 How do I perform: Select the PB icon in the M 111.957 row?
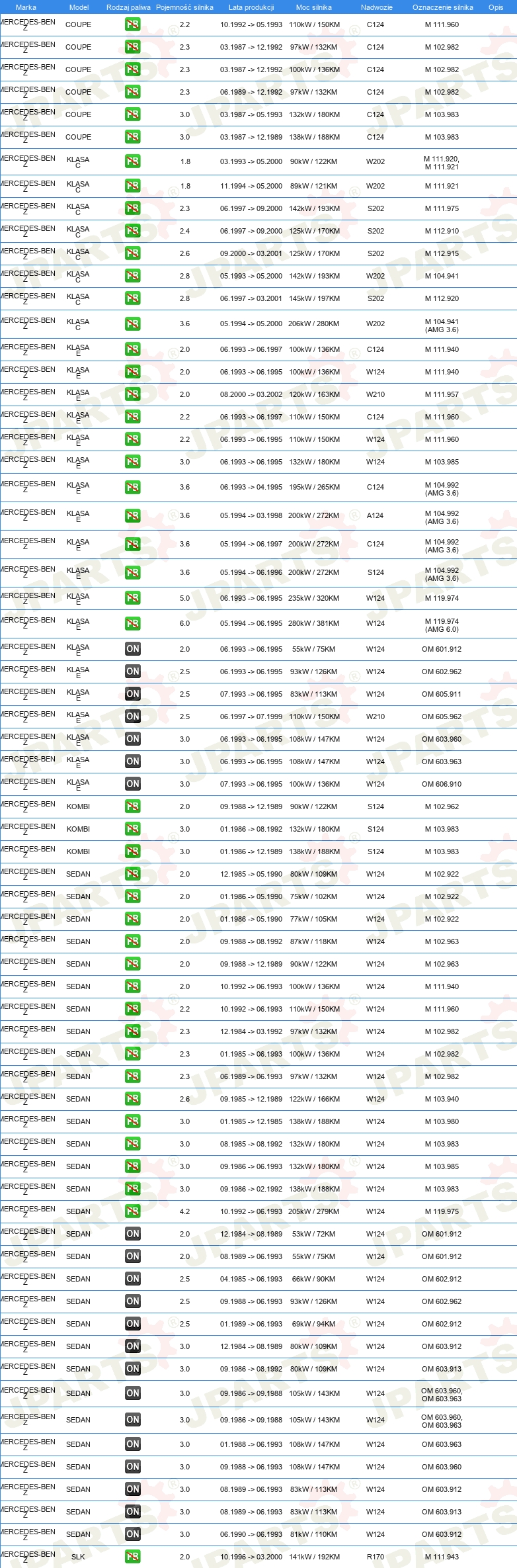click(133, 394)
